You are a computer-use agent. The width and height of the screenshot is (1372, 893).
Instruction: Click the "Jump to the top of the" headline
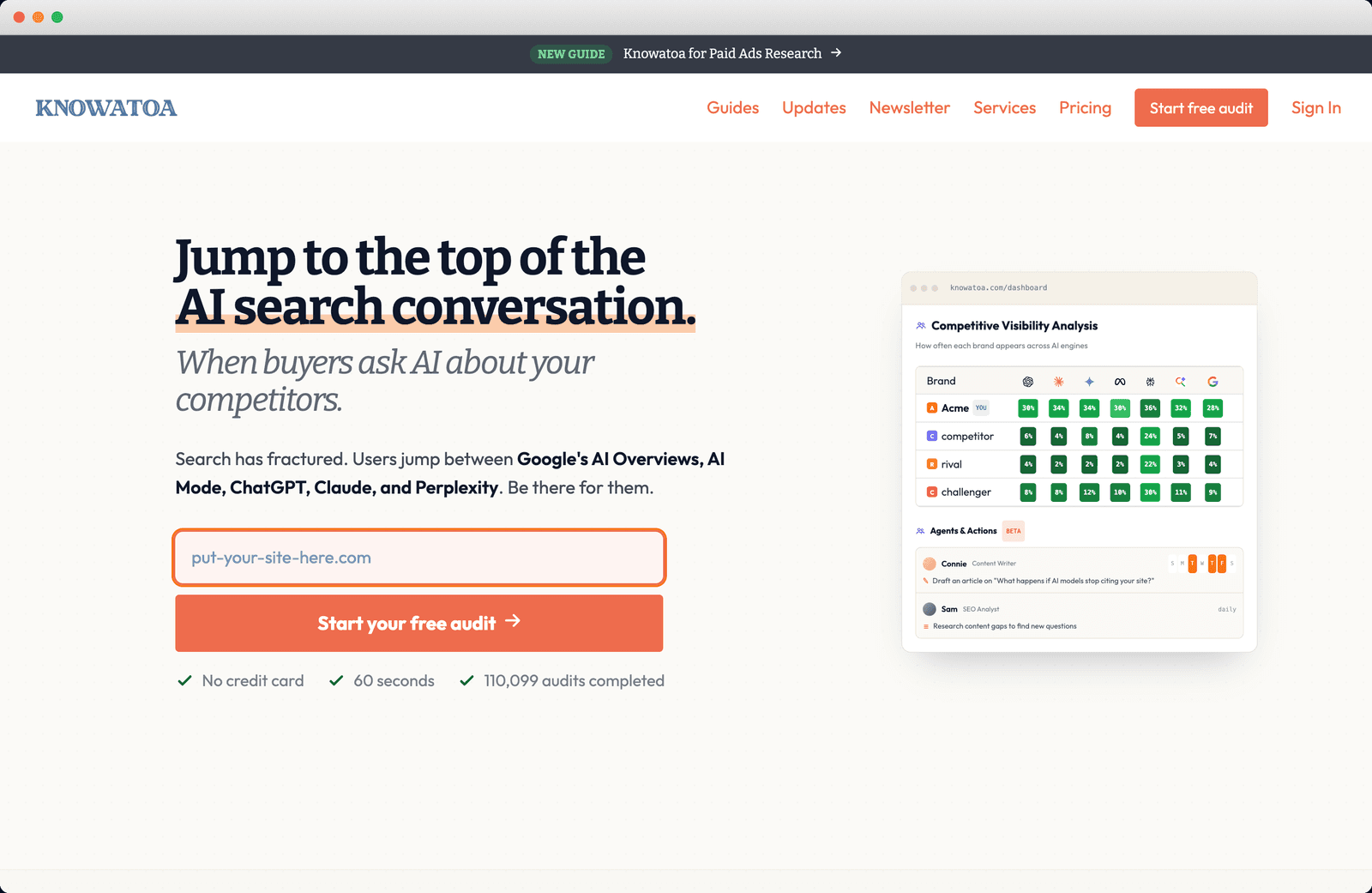411,257
